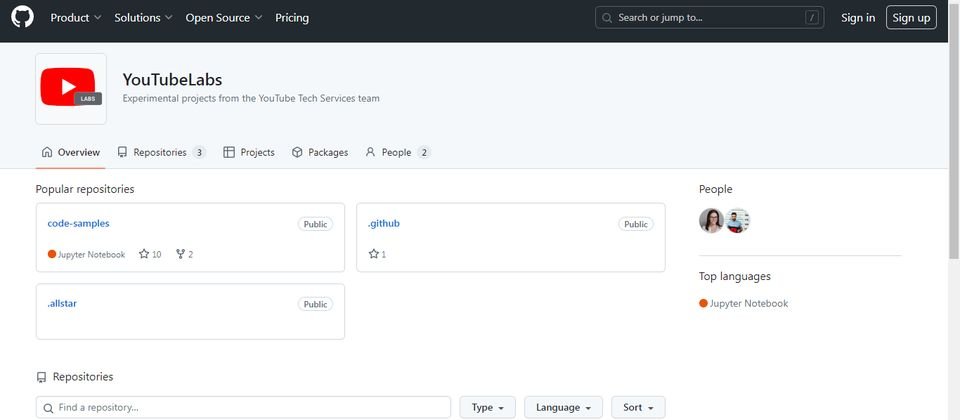Screen dimensions: 960x420
Task: Click the slash shortcut icon in search
Action: (x=812, y=18)
